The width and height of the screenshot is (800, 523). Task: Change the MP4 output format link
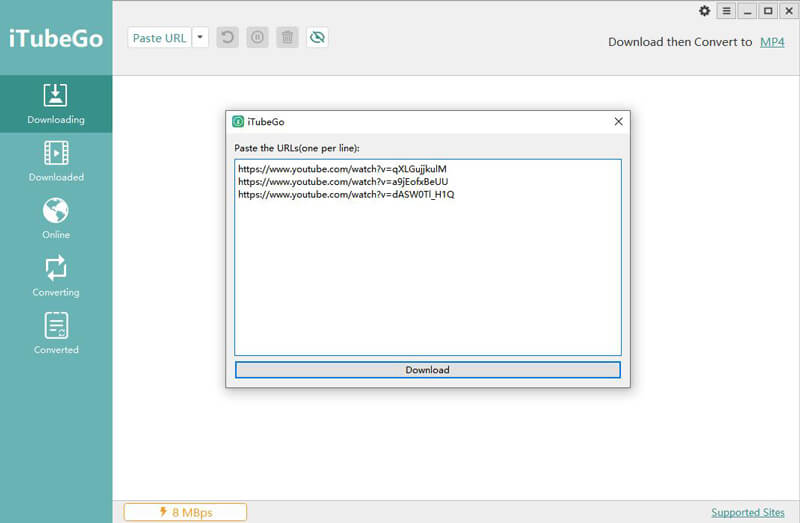tap(772, 42)
